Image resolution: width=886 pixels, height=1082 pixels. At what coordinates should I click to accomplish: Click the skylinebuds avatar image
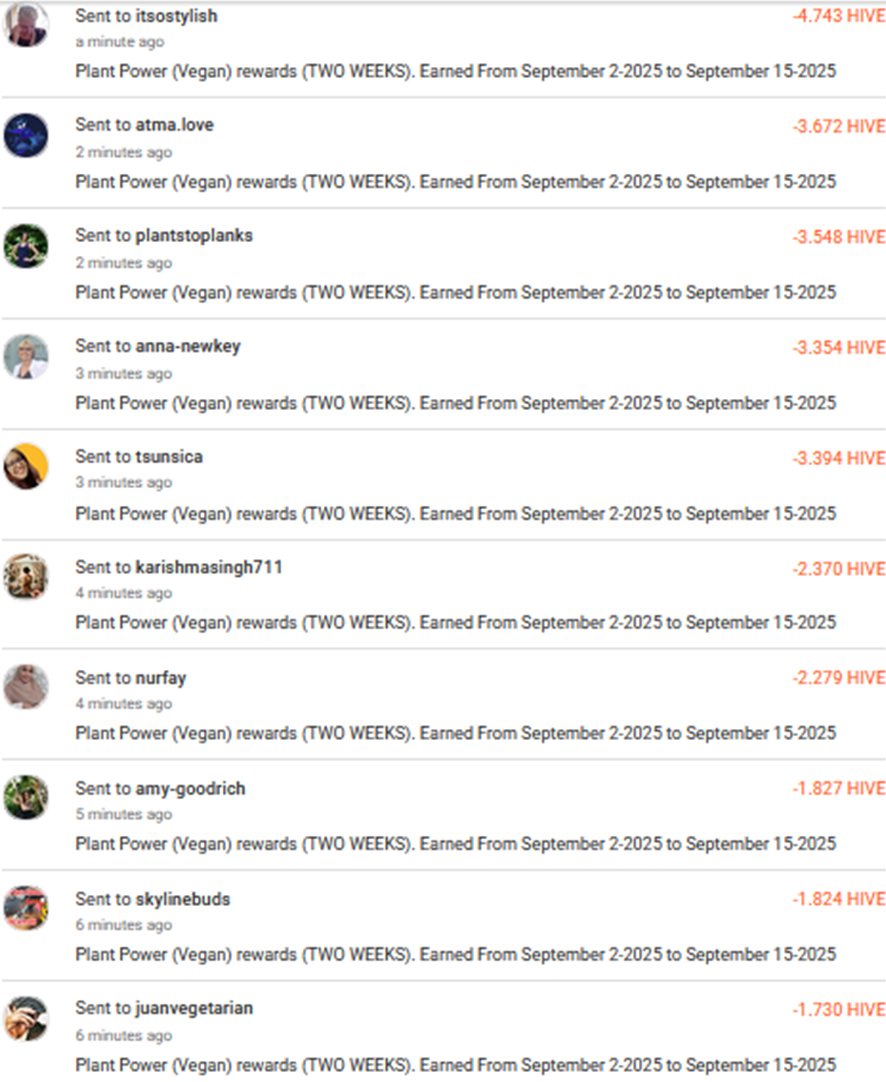pyautogui.click(x=26, y=908)
